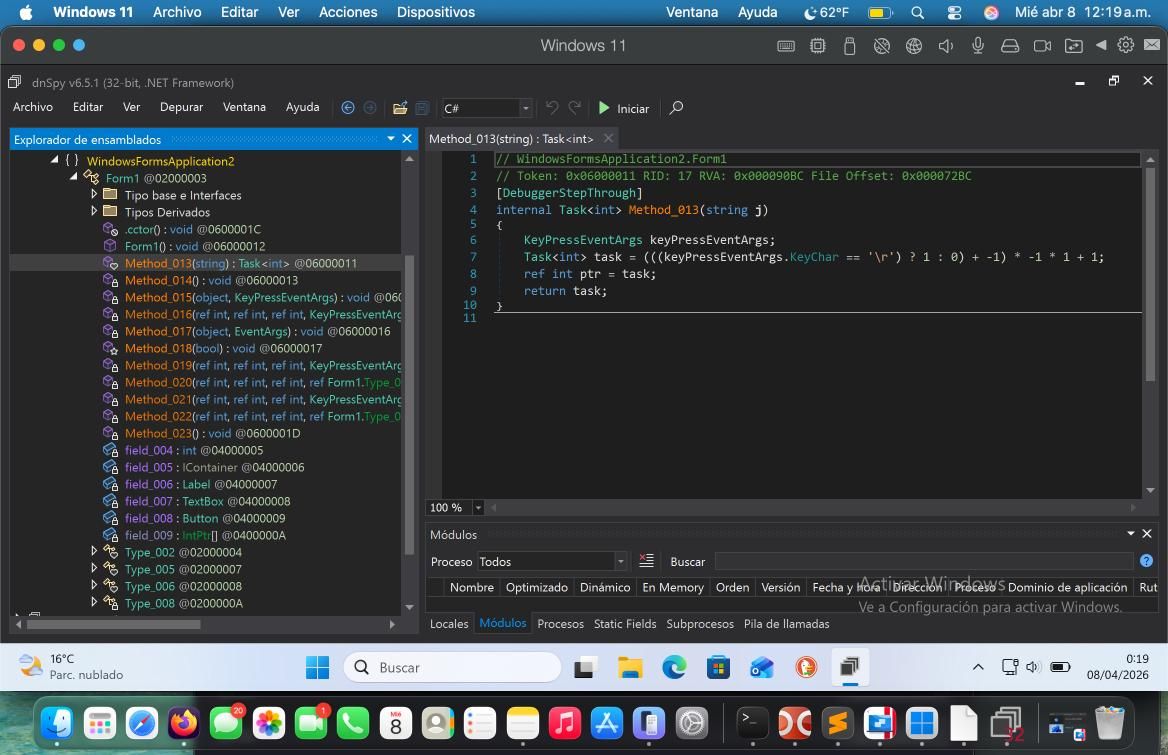Open the Depurar menu
The height and width of the screenshot is (755, 1168).
pos(181,107)
